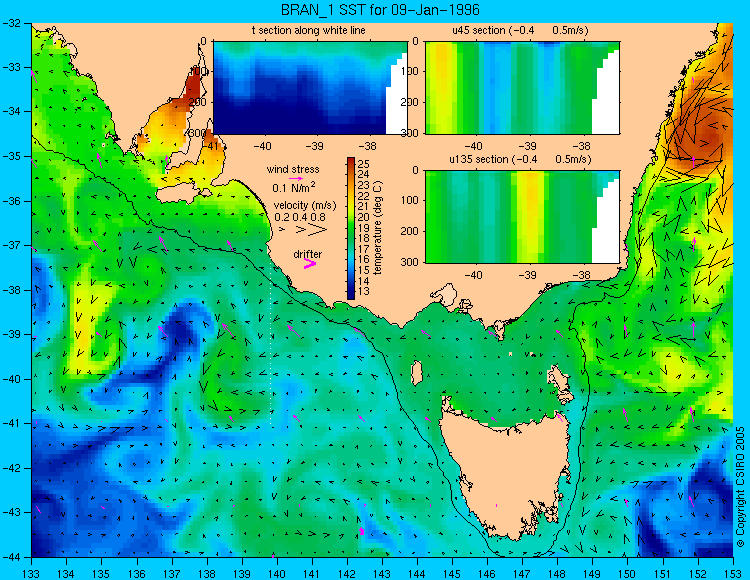Click the 'temperature (deg C)' colorbar label

[378, 228]
